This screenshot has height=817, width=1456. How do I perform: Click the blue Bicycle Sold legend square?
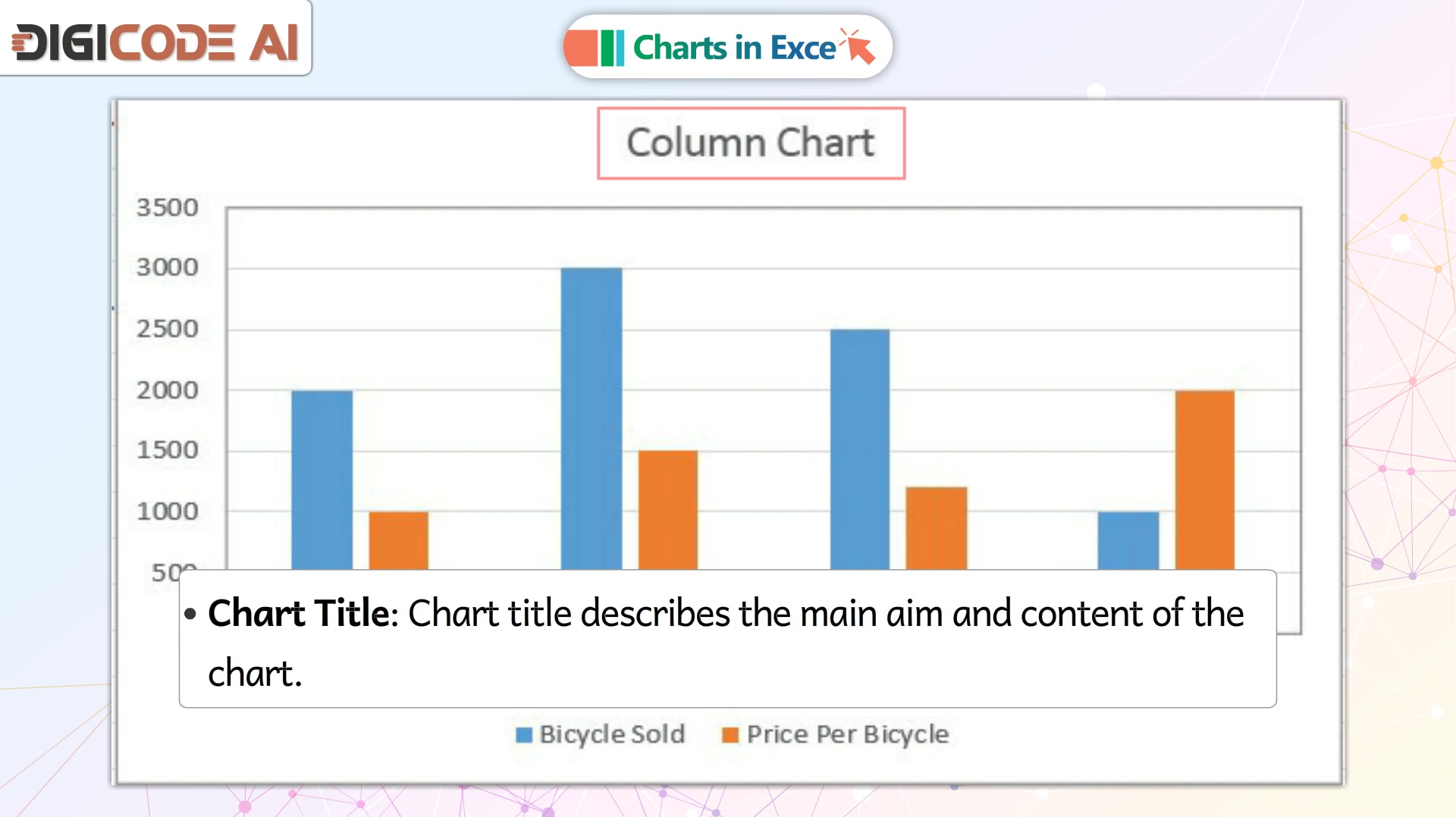click(524, 735)
